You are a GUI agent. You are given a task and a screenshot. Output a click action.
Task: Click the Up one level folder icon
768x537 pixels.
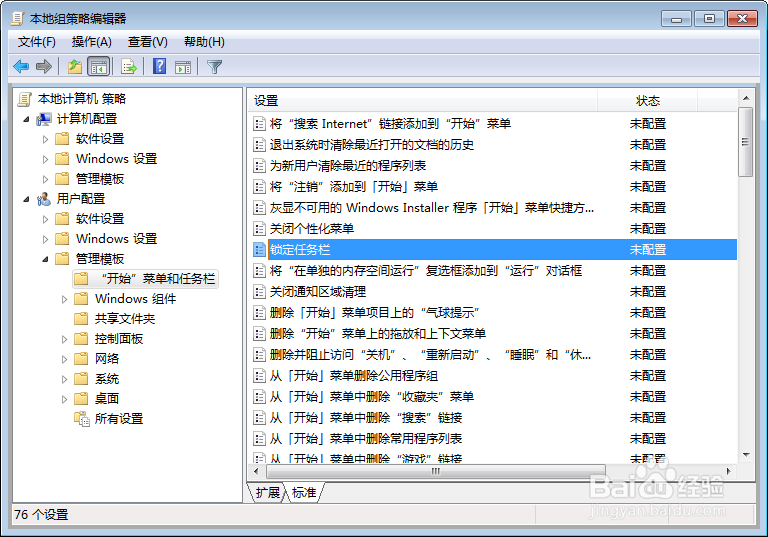tap(74, 66)
